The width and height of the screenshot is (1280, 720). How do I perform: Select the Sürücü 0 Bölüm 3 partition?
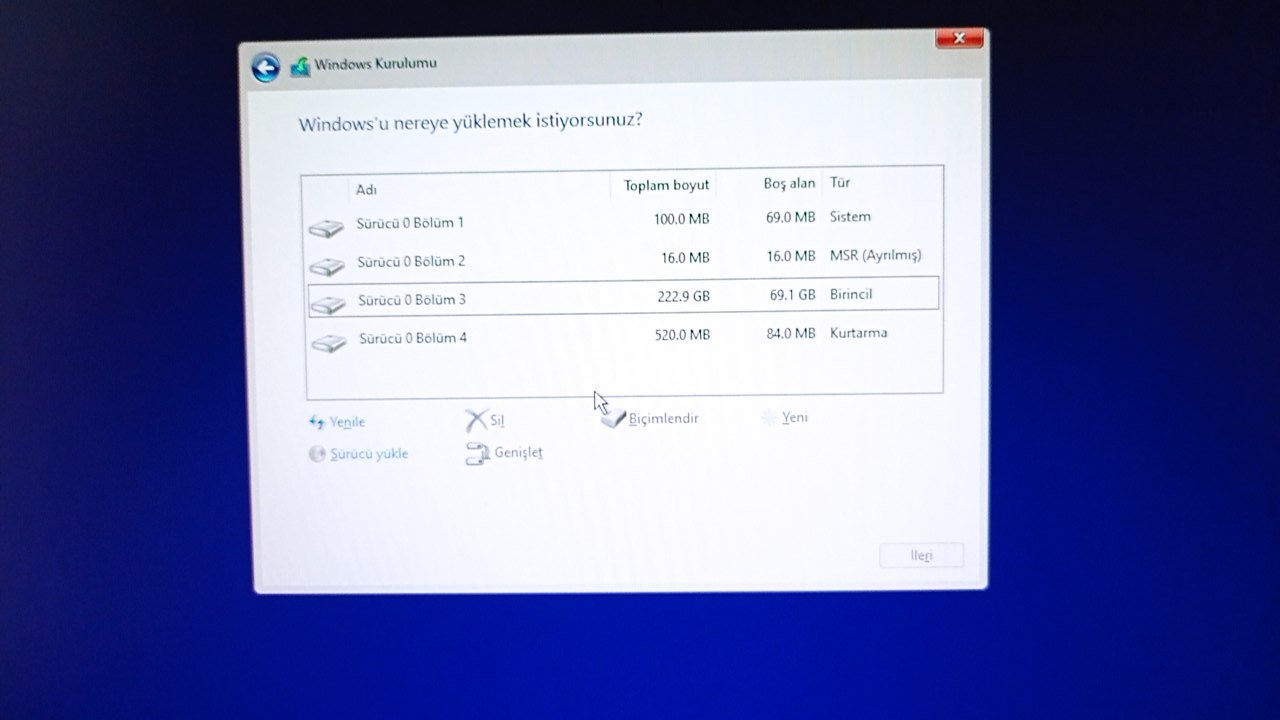tap(623, 296)
